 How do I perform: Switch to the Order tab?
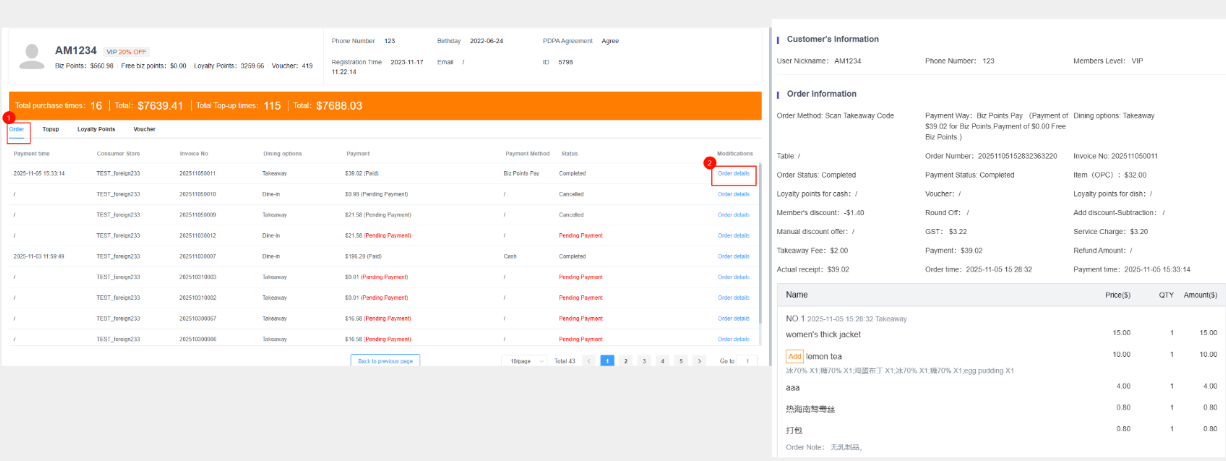tap(17, 129)
